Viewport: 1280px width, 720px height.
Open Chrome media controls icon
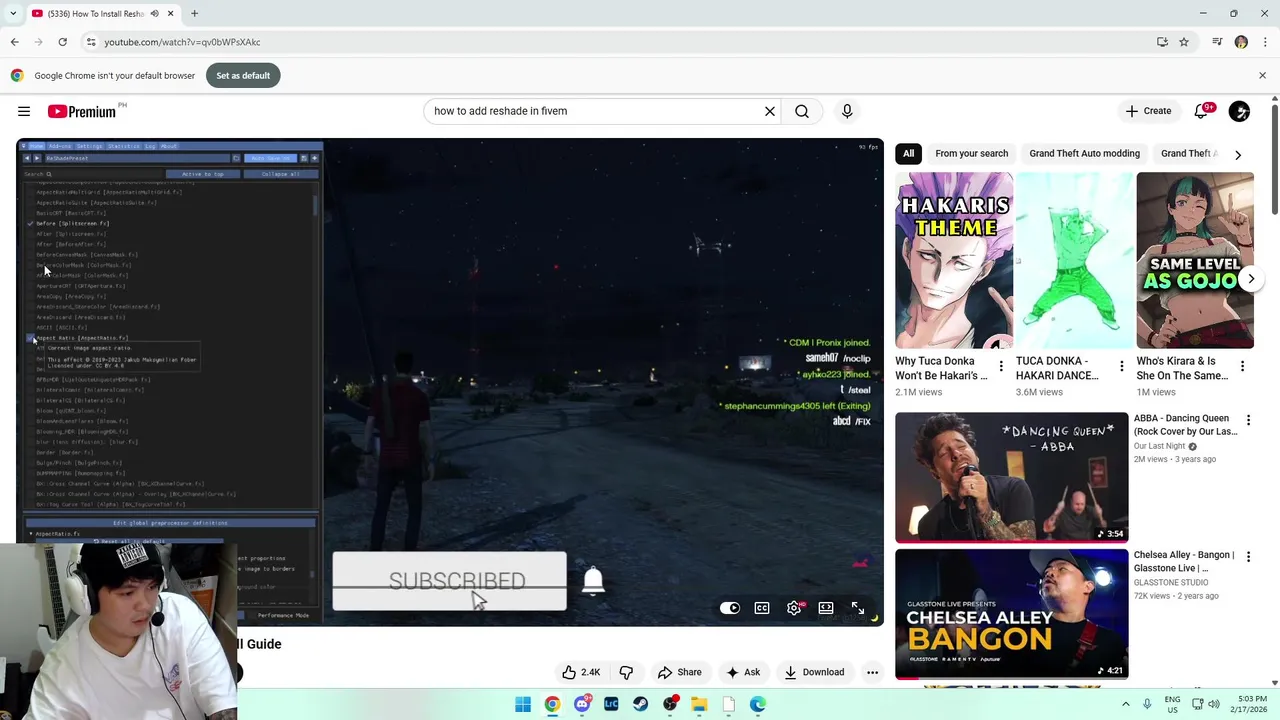pos(1217,42)
